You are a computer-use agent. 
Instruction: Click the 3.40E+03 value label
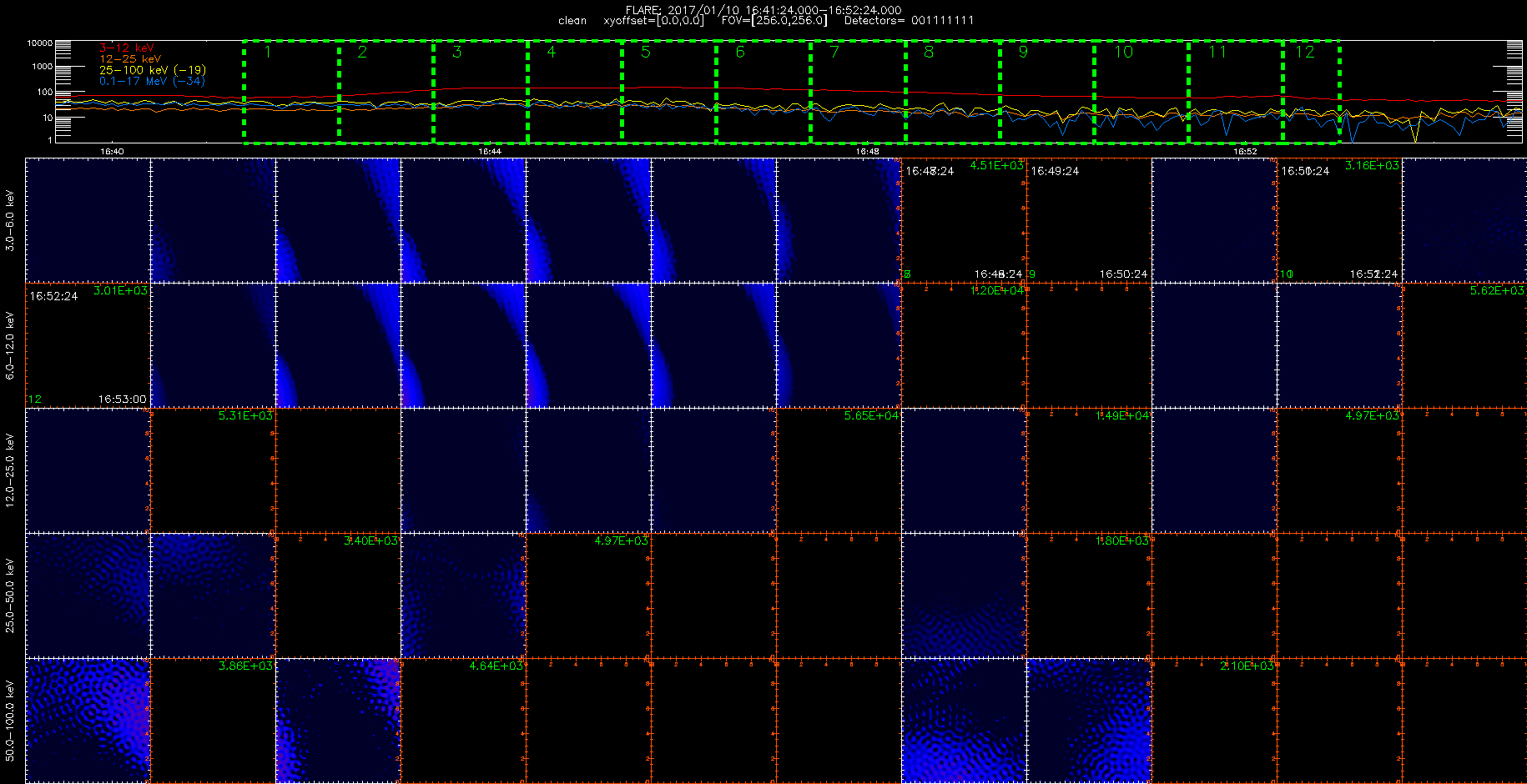click(x=370, y=540)
